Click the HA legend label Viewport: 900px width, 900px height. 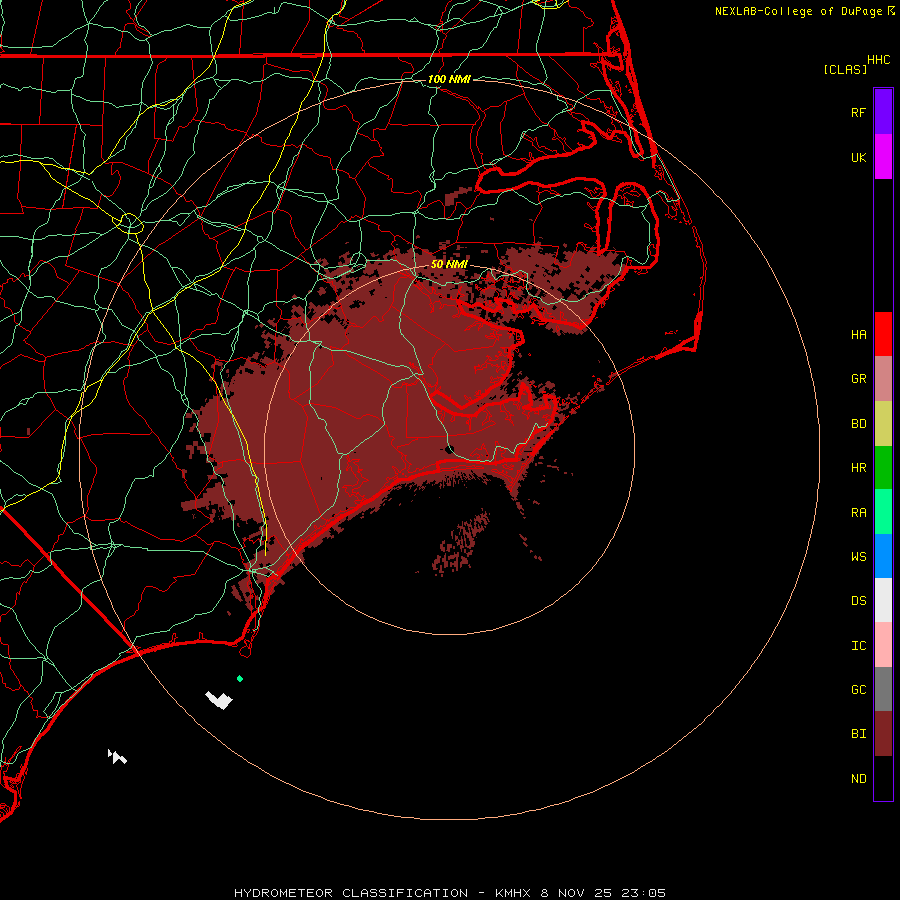pyautogui.click(x=858, y=334)
